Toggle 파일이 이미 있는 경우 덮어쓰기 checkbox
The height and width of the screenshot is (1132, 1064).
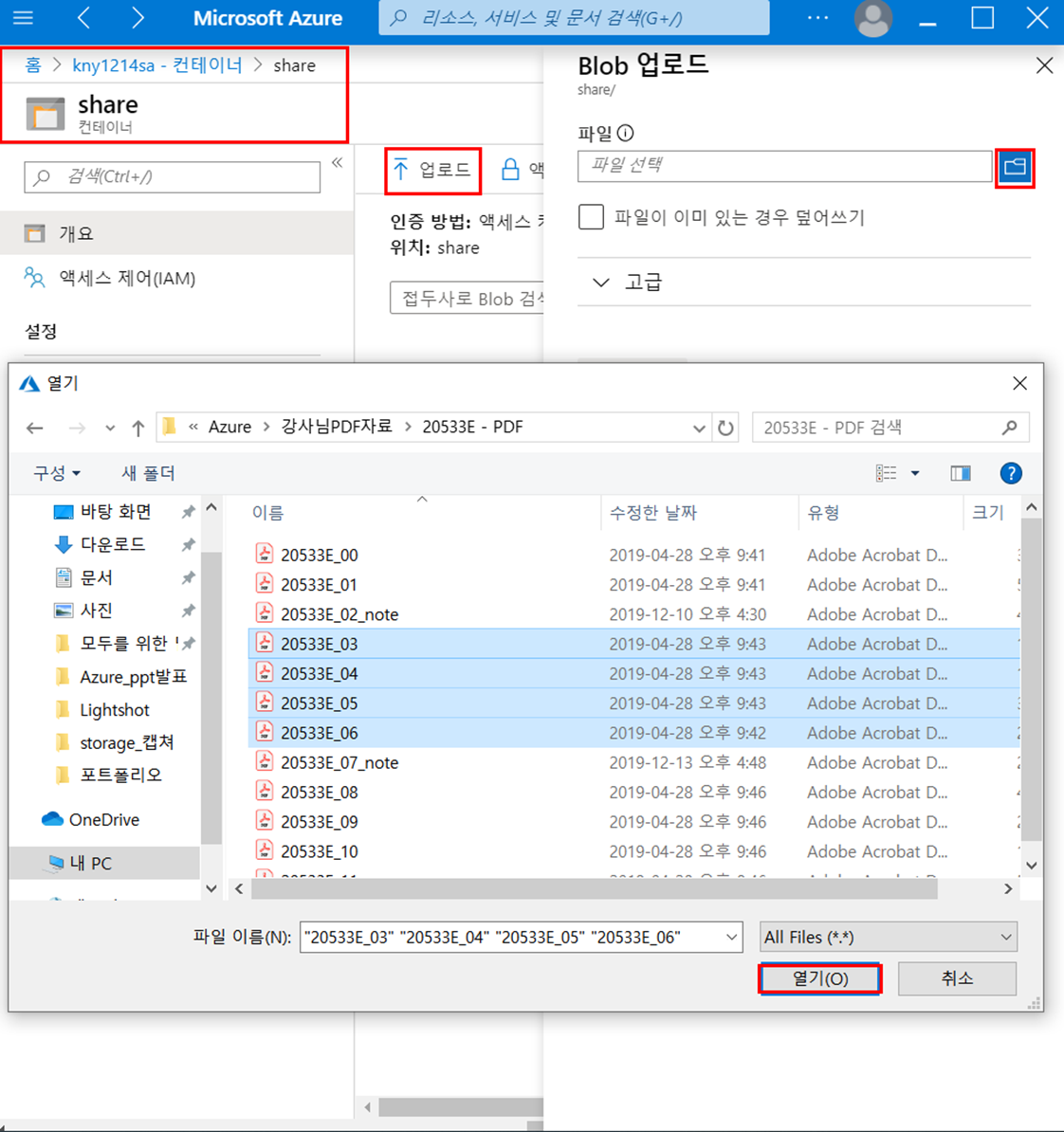[x=591, y=216]
